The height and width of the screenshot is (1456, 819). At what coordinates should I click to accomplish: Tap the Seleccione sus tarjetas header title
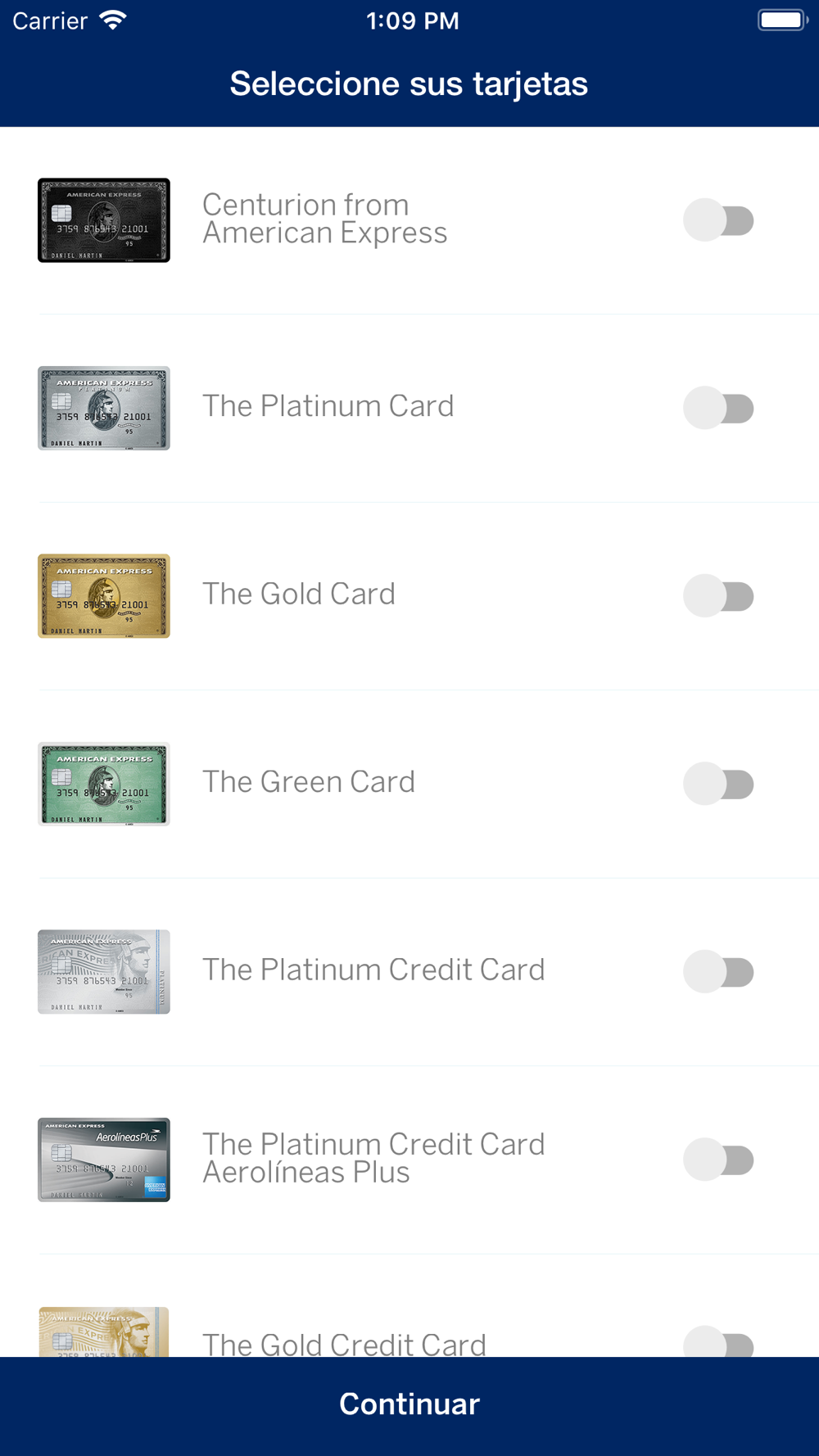click(409, 84)
